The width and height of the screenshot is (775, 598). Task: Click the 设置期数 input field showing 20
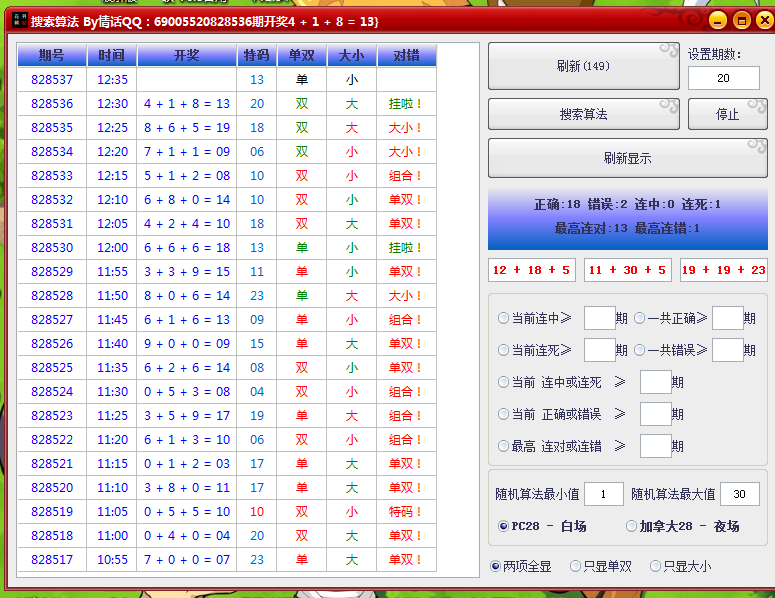pos(723,78)
